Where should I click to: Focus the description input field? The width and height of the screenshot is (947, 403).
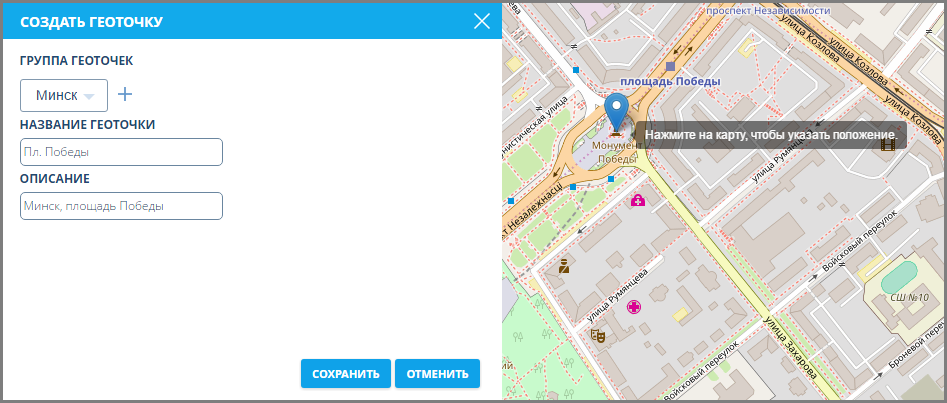point(121,206)
